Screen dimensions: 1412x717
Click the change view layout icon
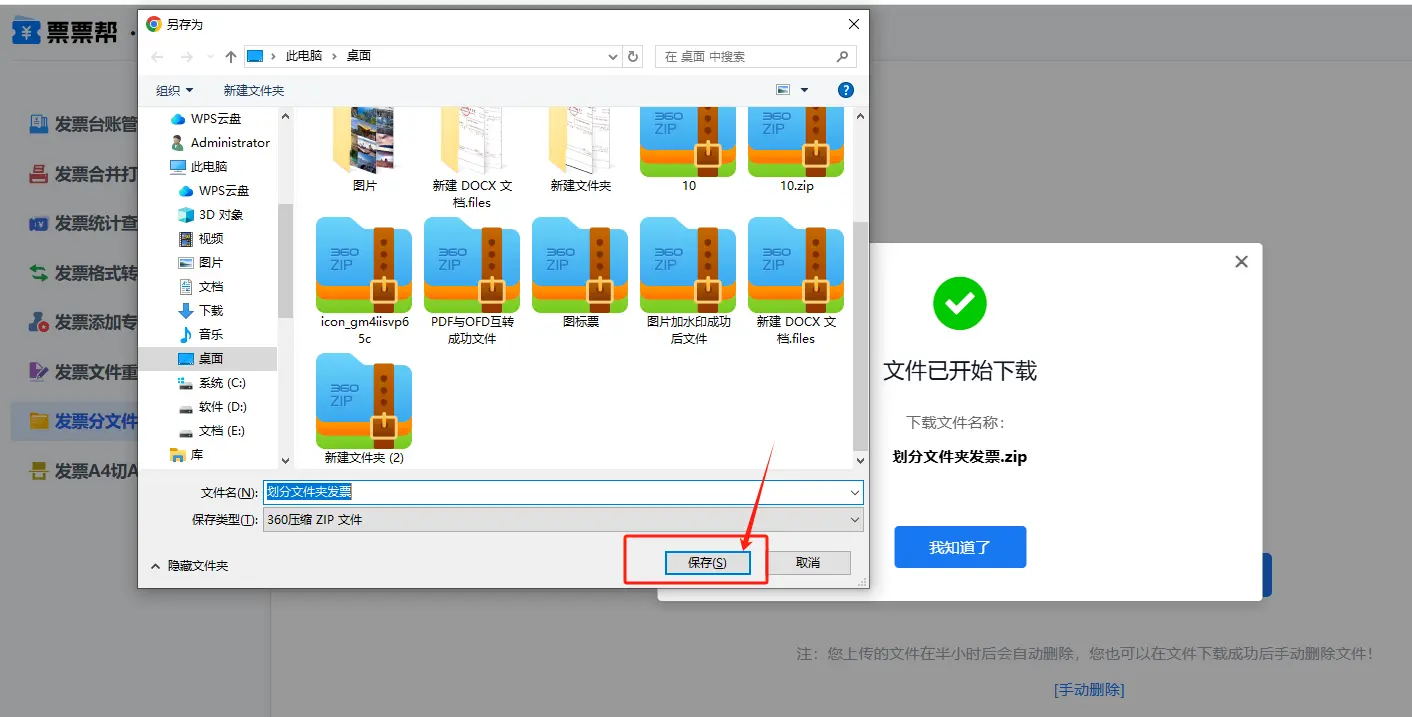click(x=784, y=90)
